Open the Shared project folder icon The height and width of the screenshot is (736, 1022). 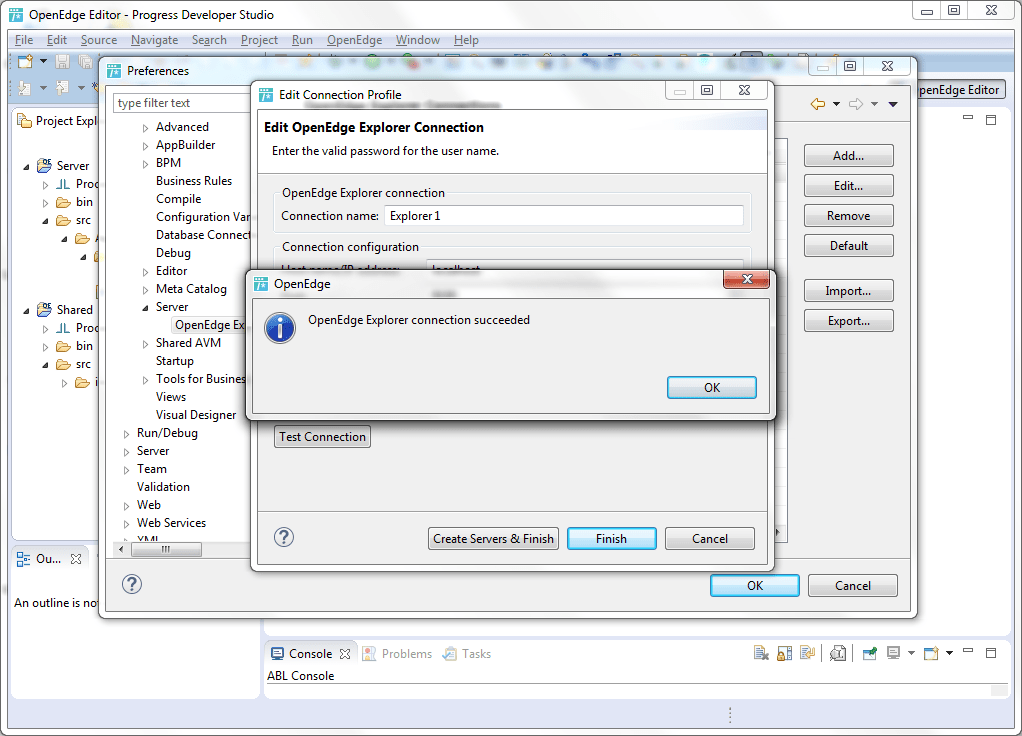[x=44, y=309]
